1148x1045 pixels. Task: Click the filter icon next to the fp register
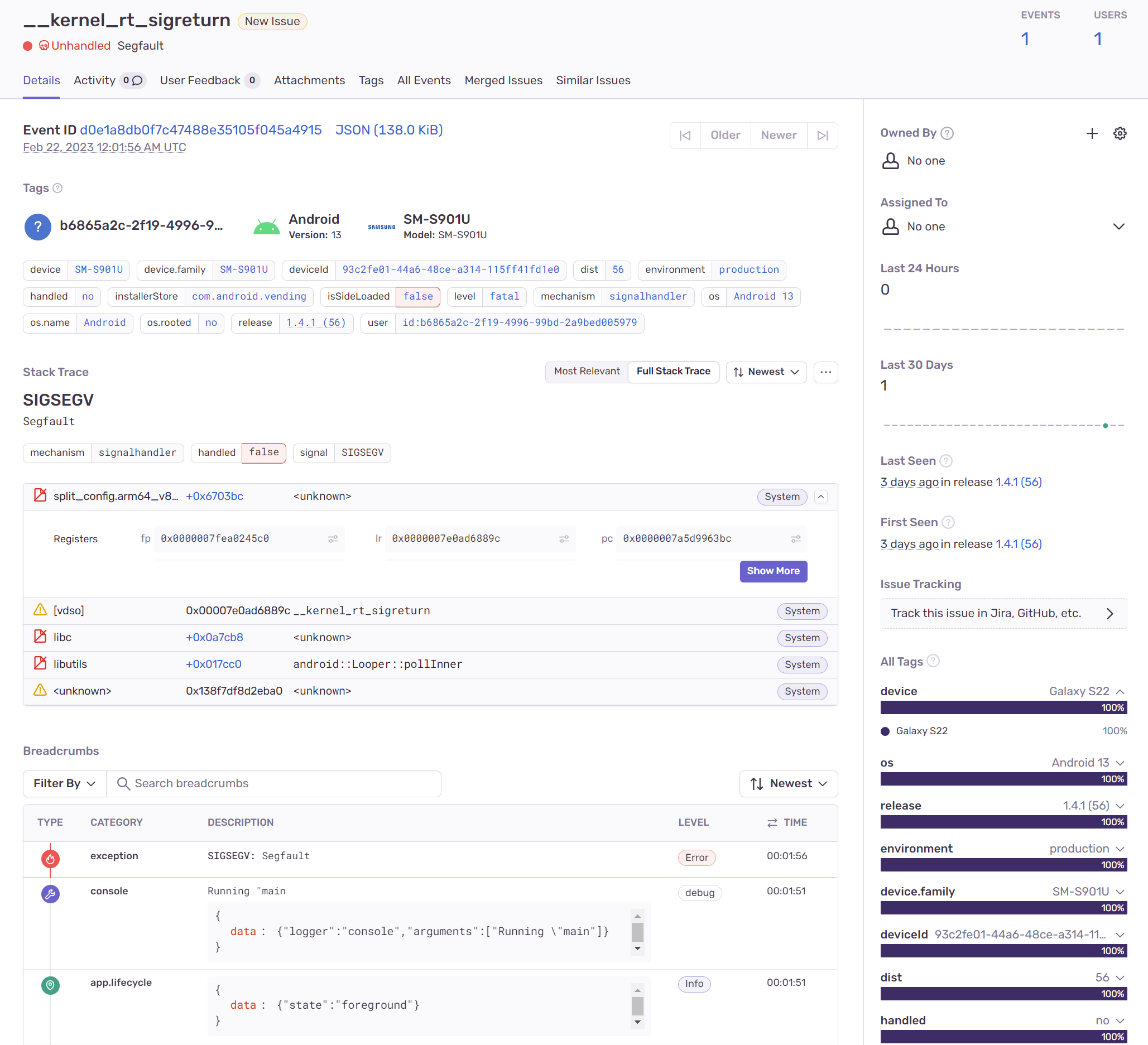(x=333, y=539)
